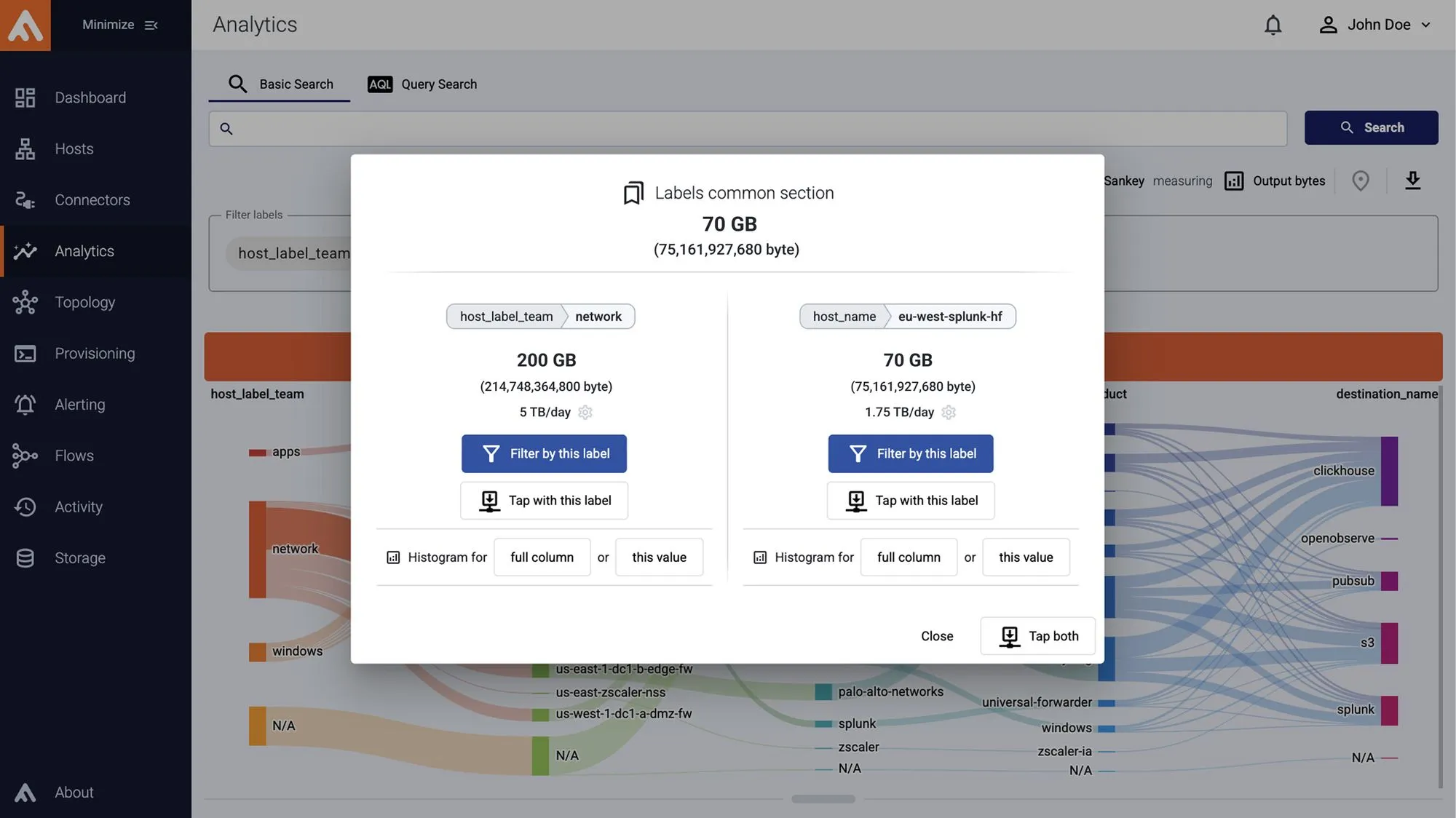Click the download icon in the toolbar
1456x818 pixels.
(x=1412, y=180)
